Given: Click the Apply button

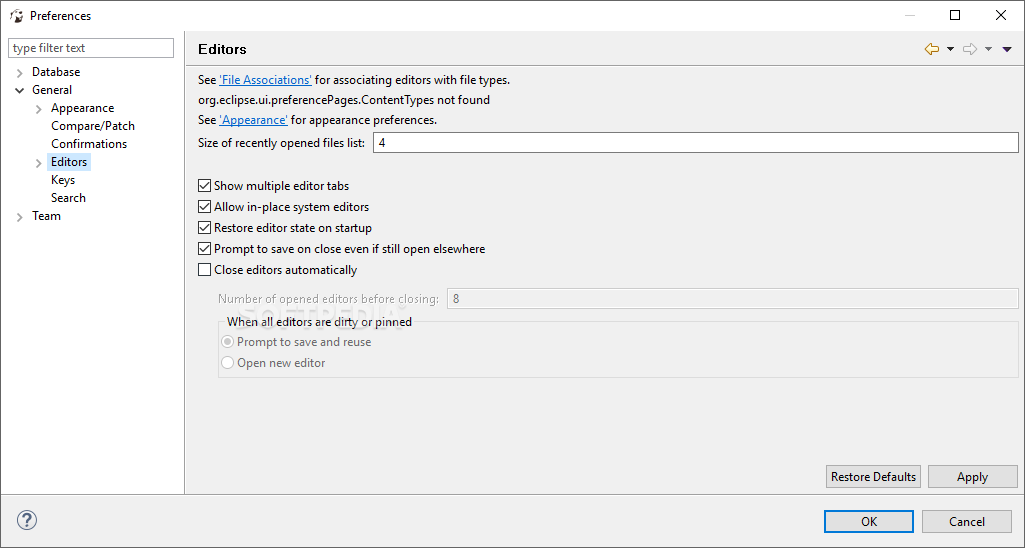Looking at the screenshot, I should [x=973, y=477].
